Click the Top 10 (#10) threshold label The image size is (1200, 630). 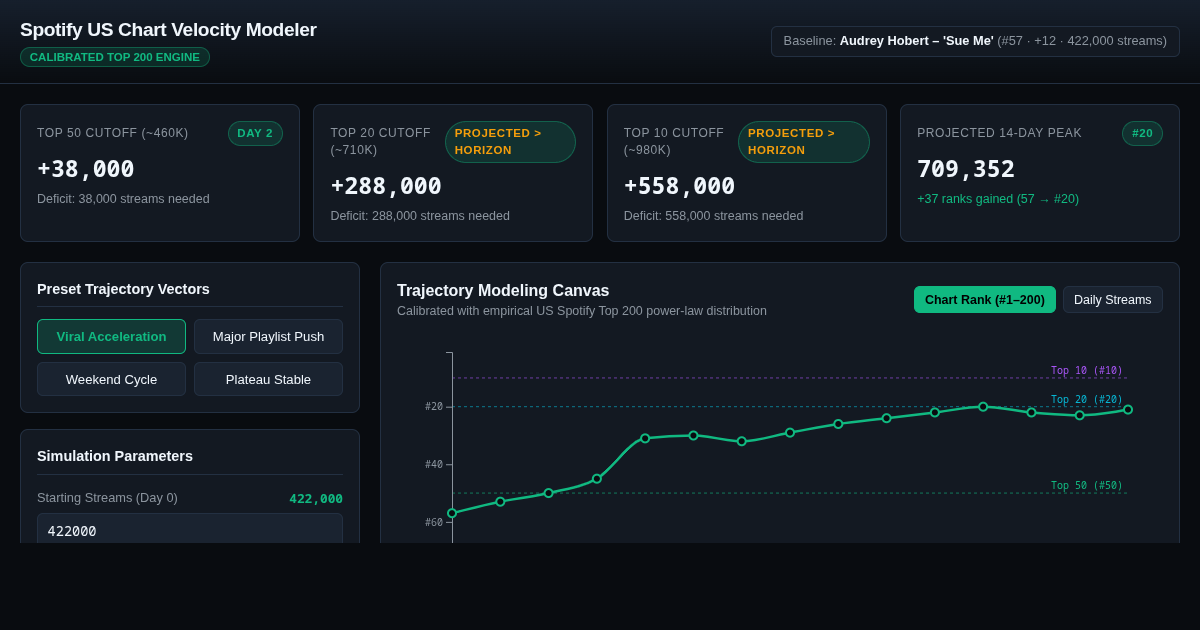[1086, 371]
